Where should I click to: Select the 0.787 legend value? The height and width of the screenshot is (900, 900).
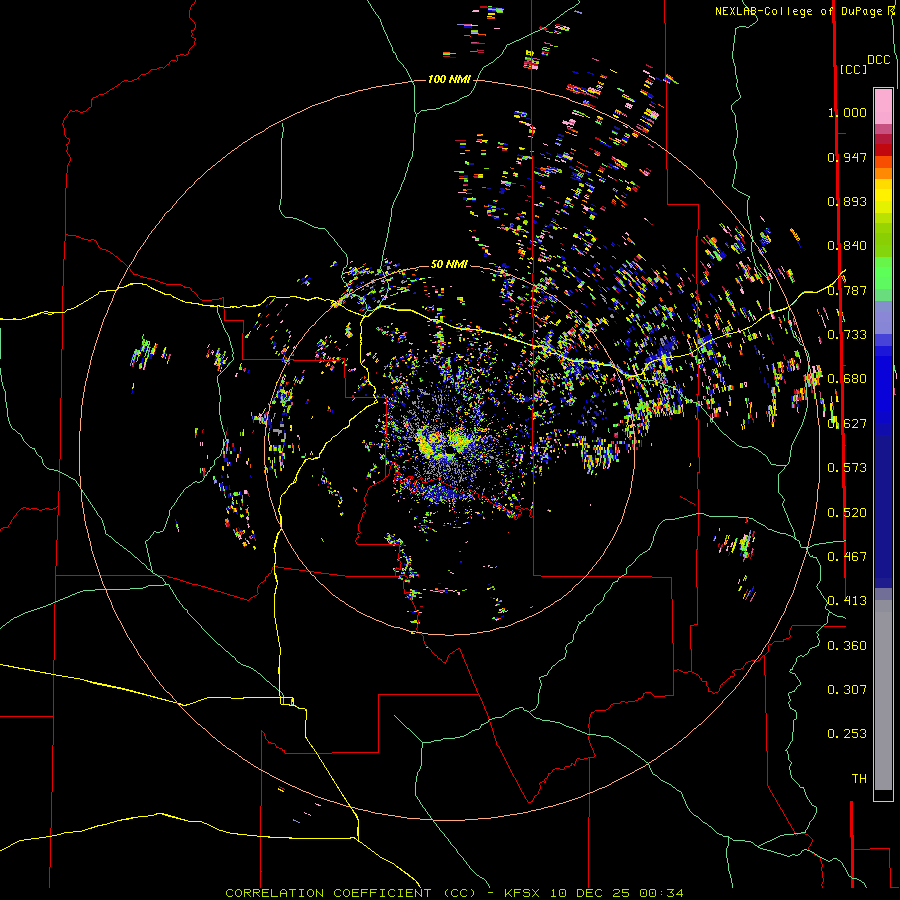pyautogui.click(x=847, y=290)
